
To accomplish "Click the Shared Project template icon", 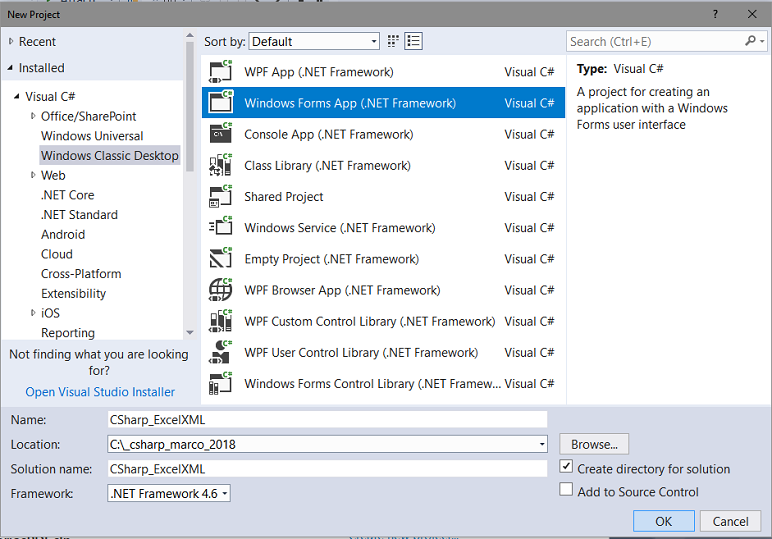I will pos(220,196).
